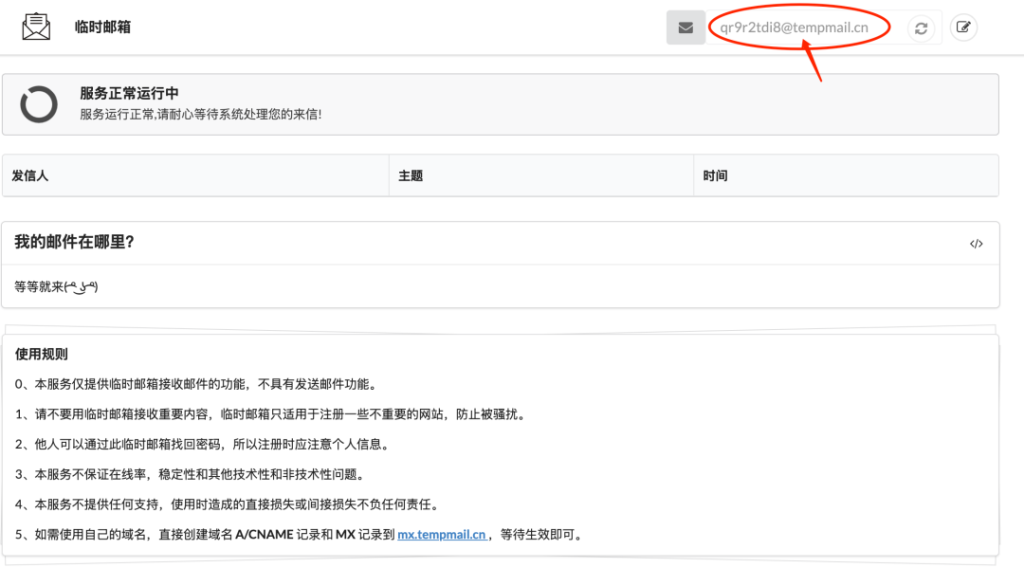The width and height of the screenshot is (1024, 568).
Task: Refresh the temporary email address
Action: pos(921,27)
